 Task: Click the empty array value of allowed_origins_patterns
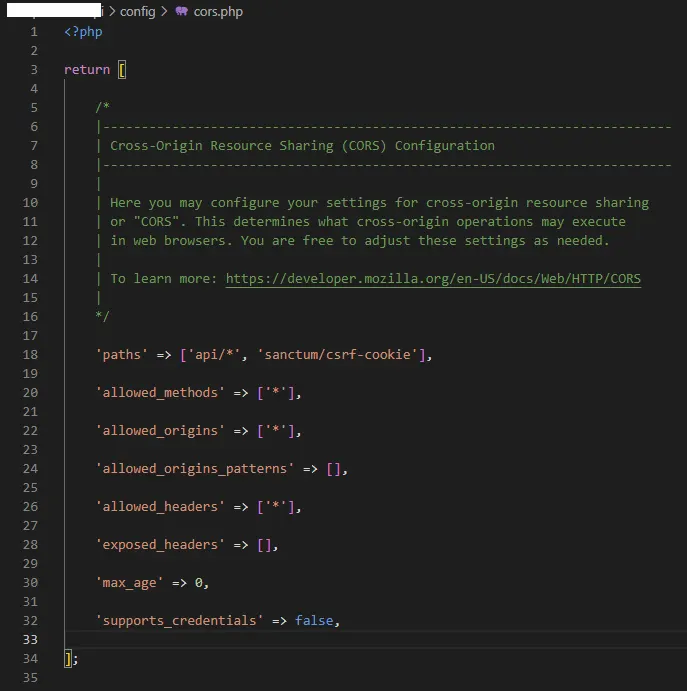334,469
